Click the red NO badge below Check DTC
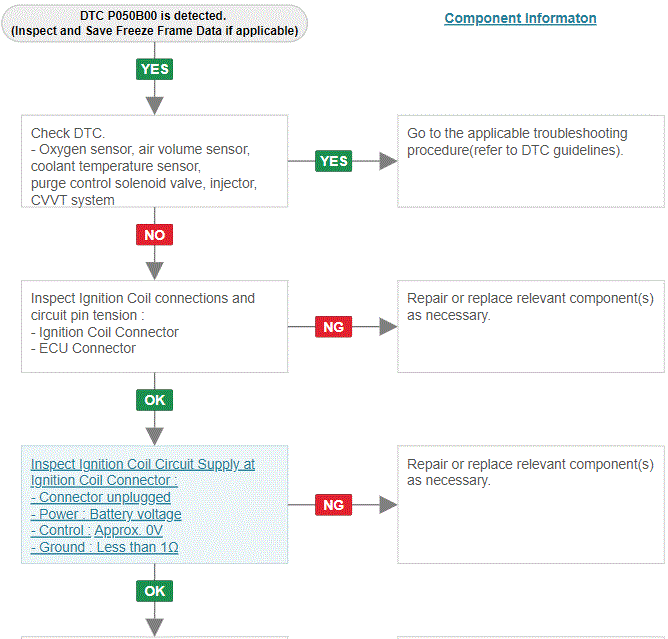The width and height of the screenshot is (668, 639). coord(155,235)
